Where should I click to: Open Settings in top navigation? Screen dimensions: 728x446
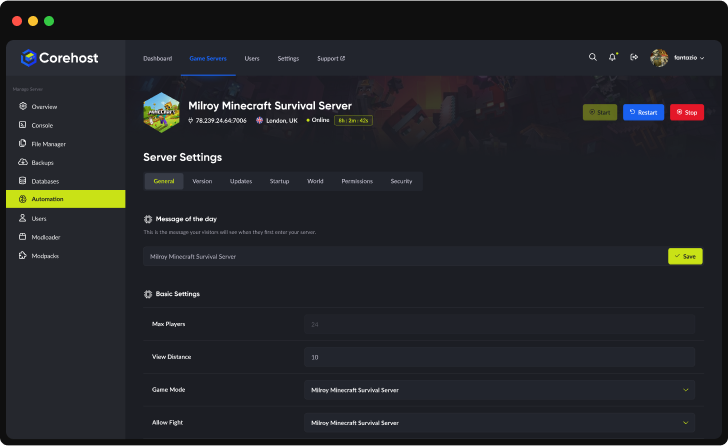point(288,58)
